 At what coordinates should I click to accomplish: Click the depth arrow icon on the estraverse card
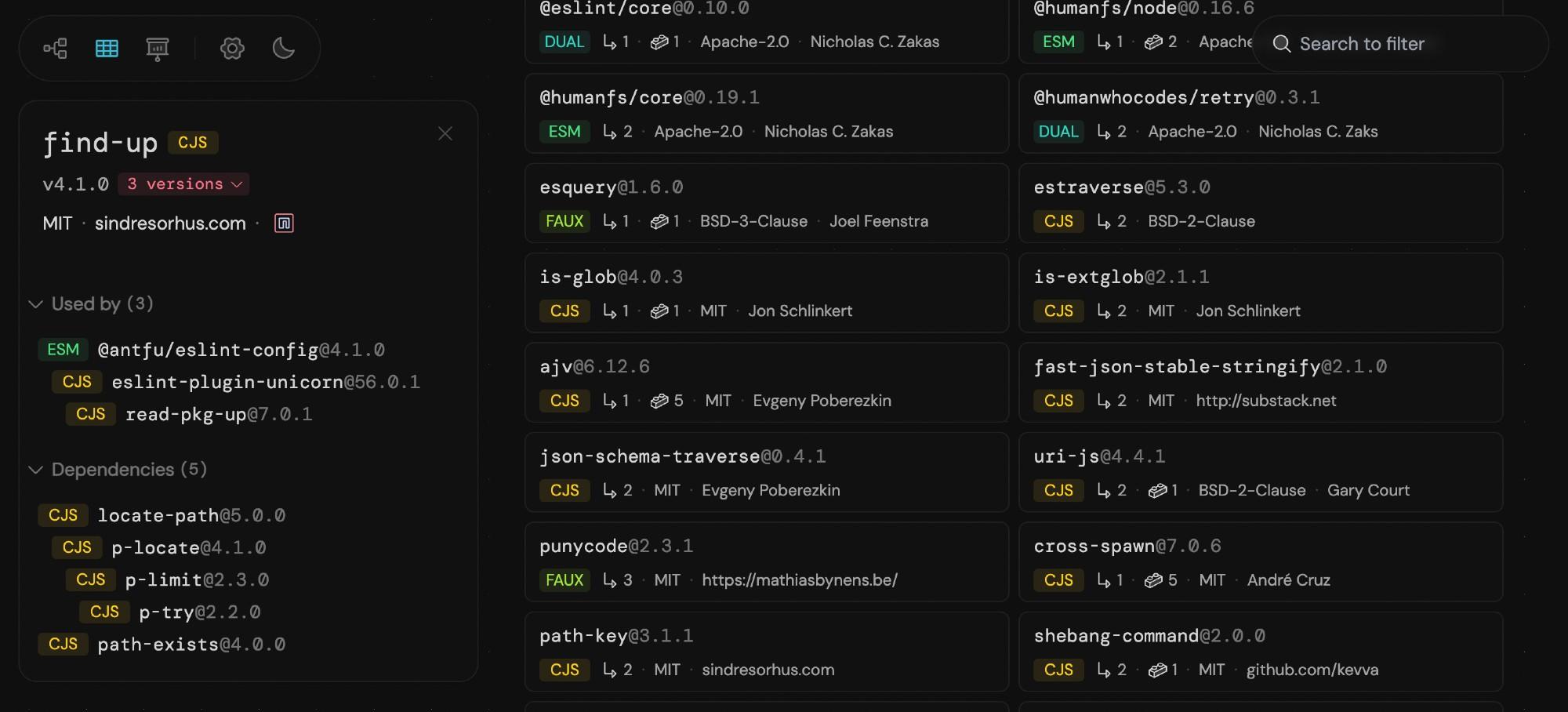tap(1104, 222)
